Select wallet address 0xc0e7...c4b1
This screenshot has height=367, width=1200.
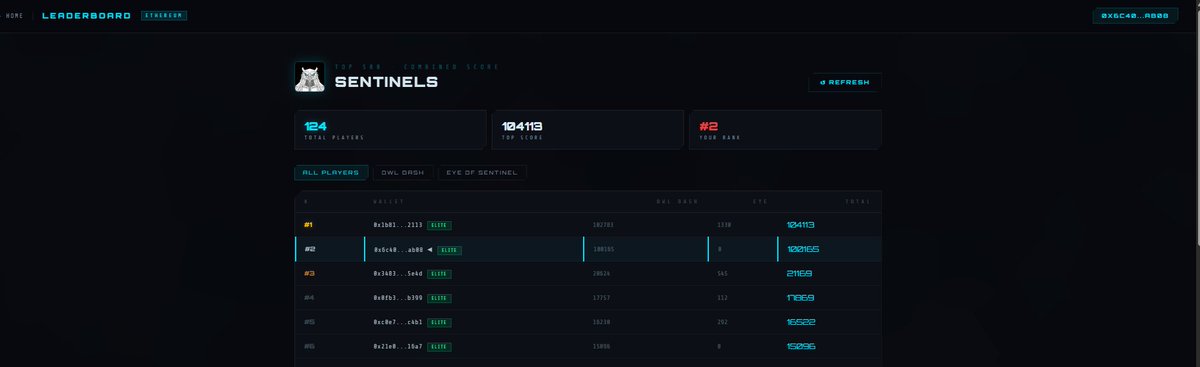tap(398, 323)
